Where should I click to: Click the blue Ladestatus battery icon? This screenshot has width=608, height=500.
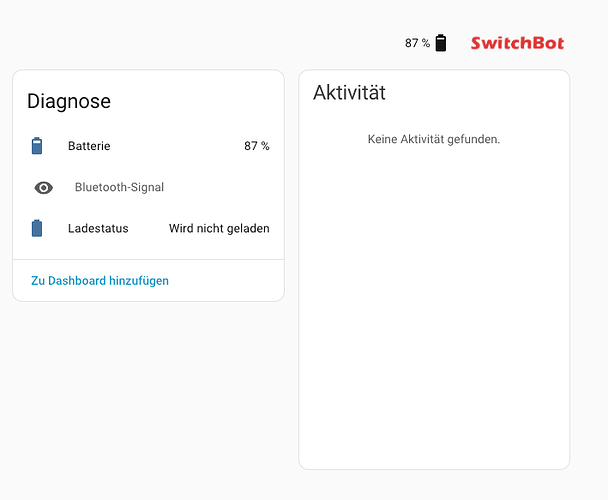tap(37, 228)
